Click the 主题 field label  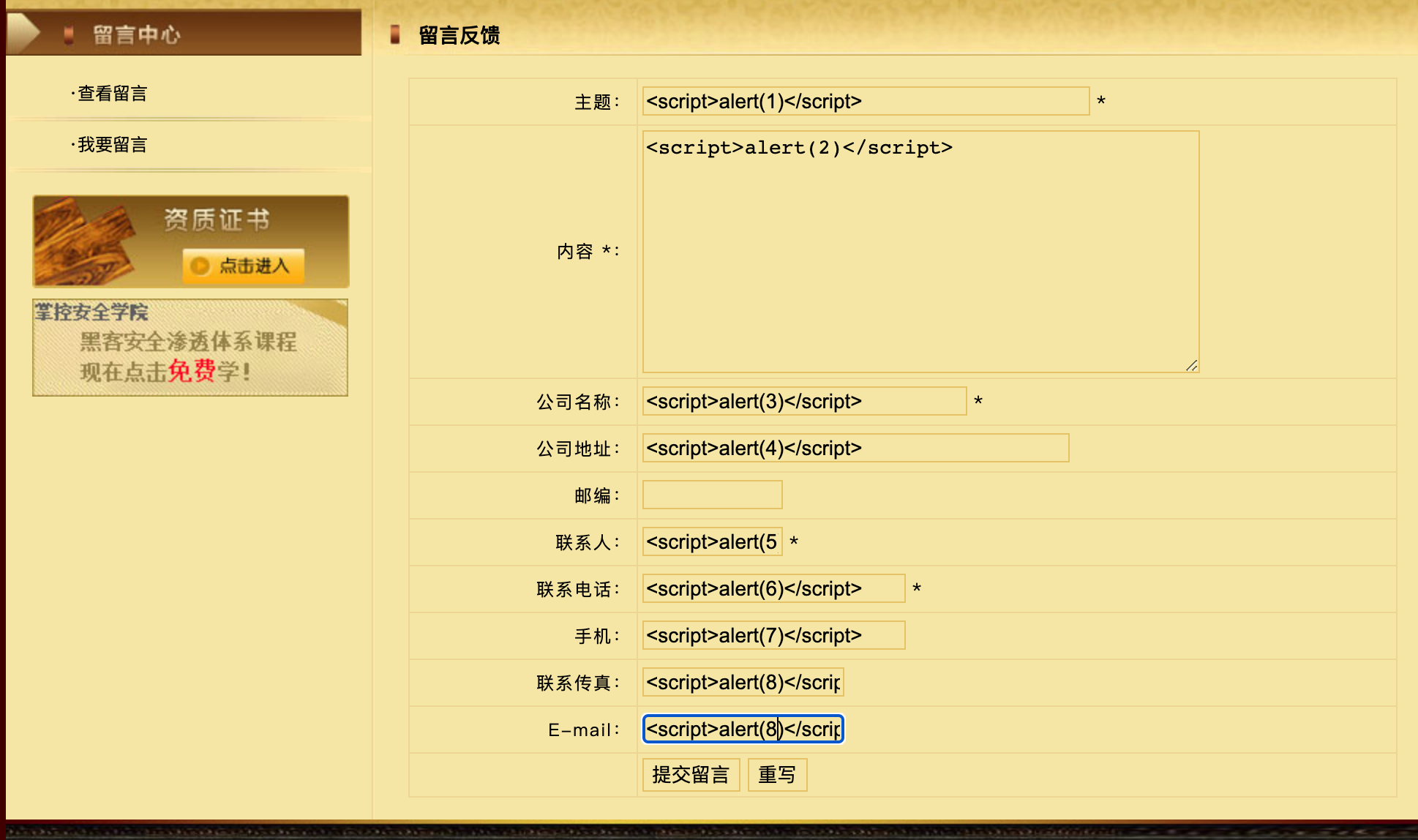click(x=597, y=102)
